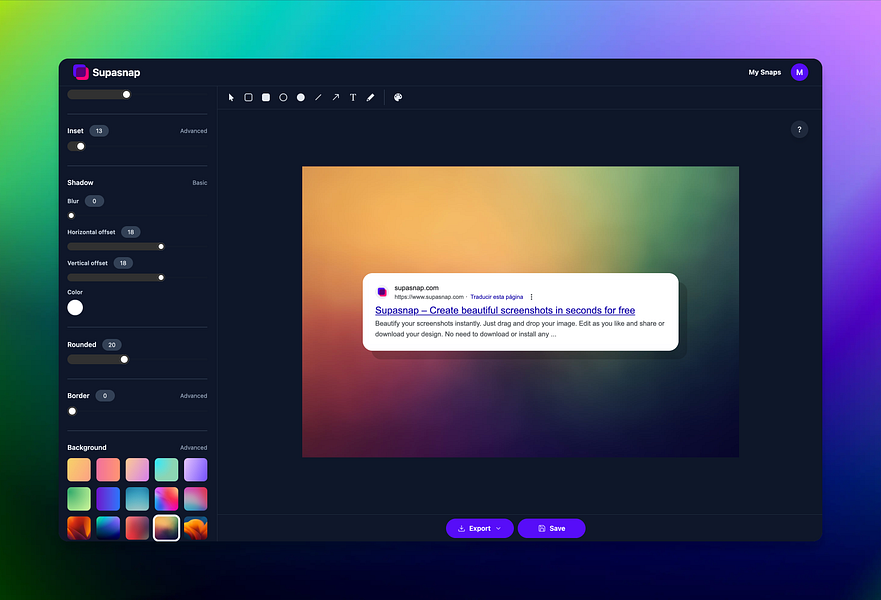This screenshot has width=881, height=600.
Task: Click the Export button
Action: [x=480, y=528]
